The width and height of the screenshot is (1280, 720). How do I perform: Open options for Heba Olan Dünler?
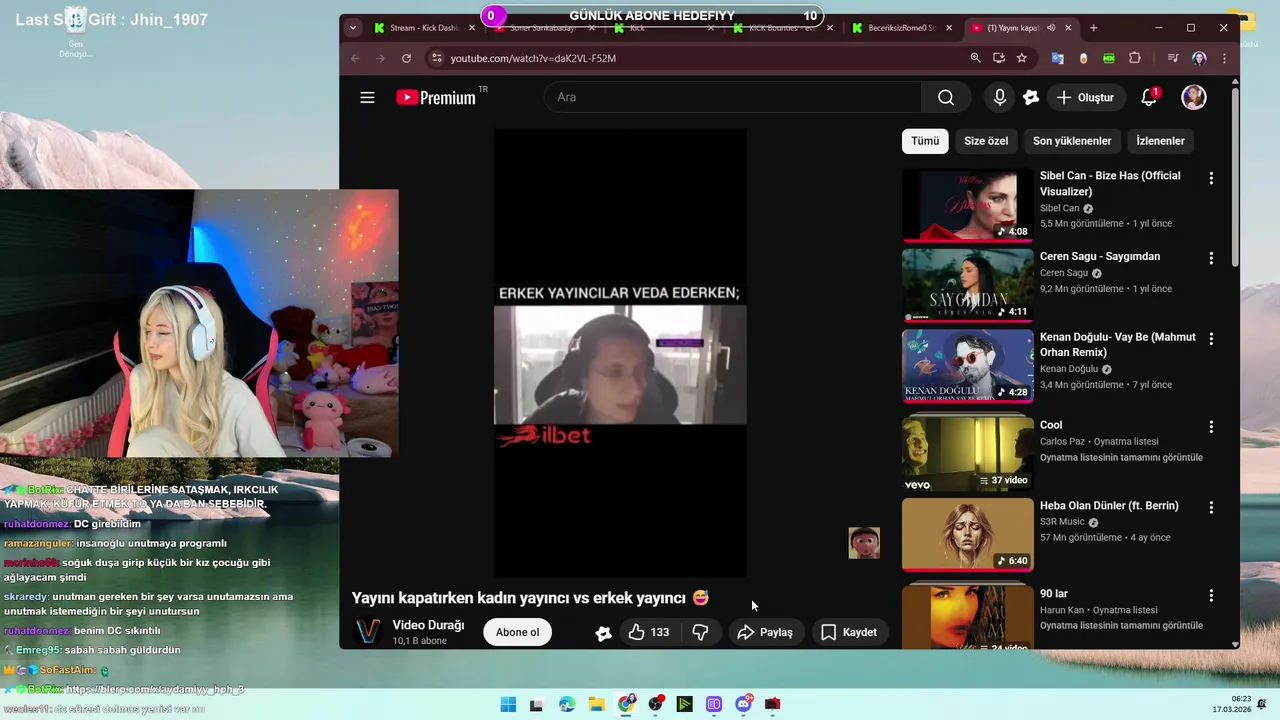coord(1211,507)
